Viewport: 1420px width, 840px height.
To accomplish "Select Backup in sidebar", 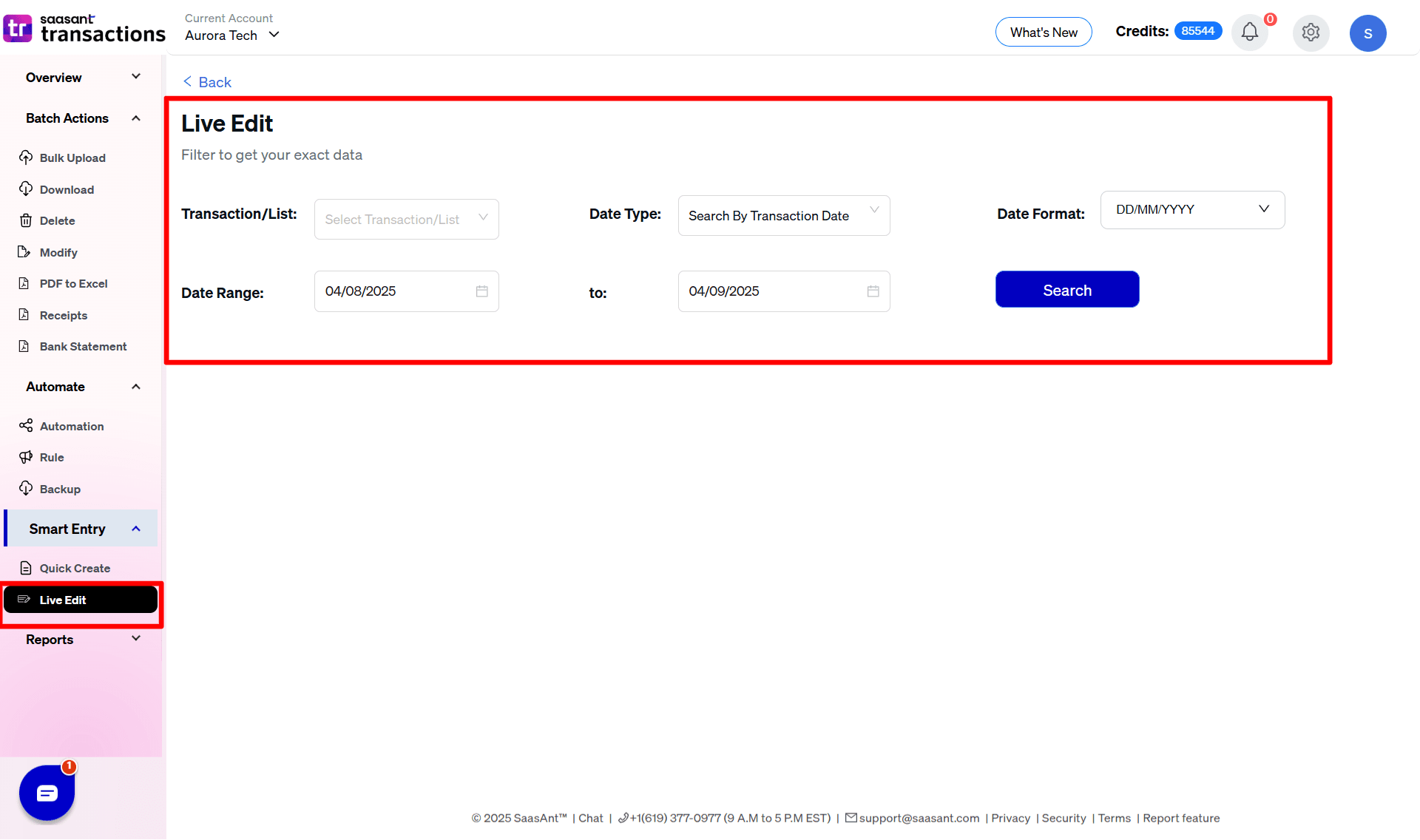I will [60, 489].
